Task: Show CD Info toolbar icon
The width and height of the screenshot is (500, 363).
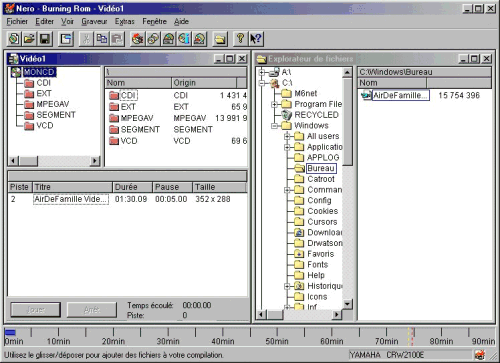Action: (x=184, y=39)
